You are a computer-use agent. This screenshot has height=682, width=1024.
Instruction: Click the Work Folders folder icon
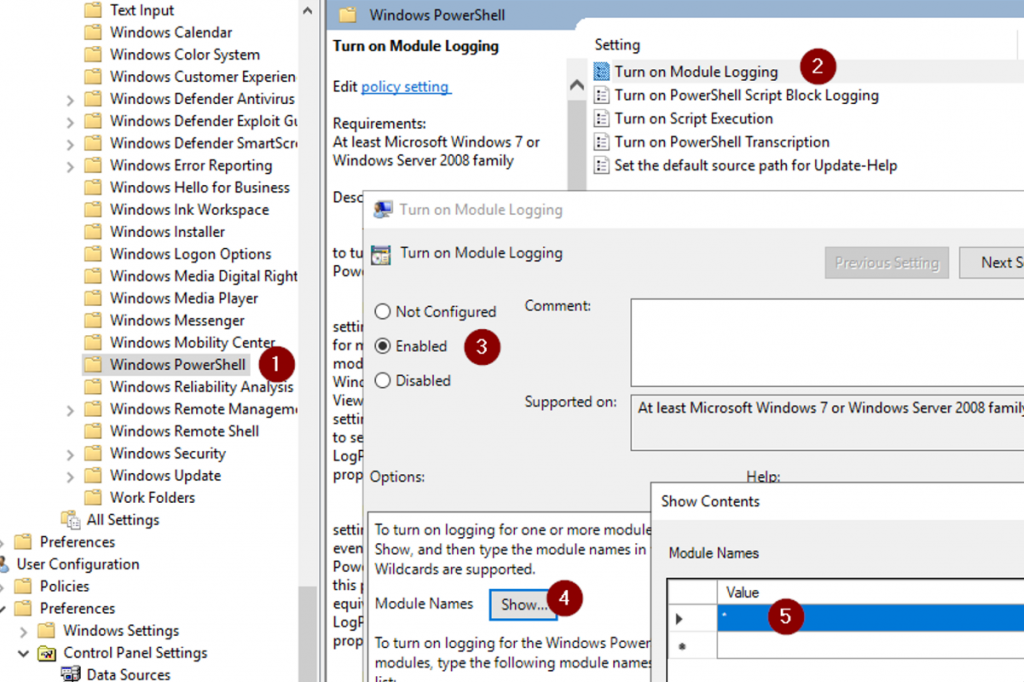coord(93,498)
